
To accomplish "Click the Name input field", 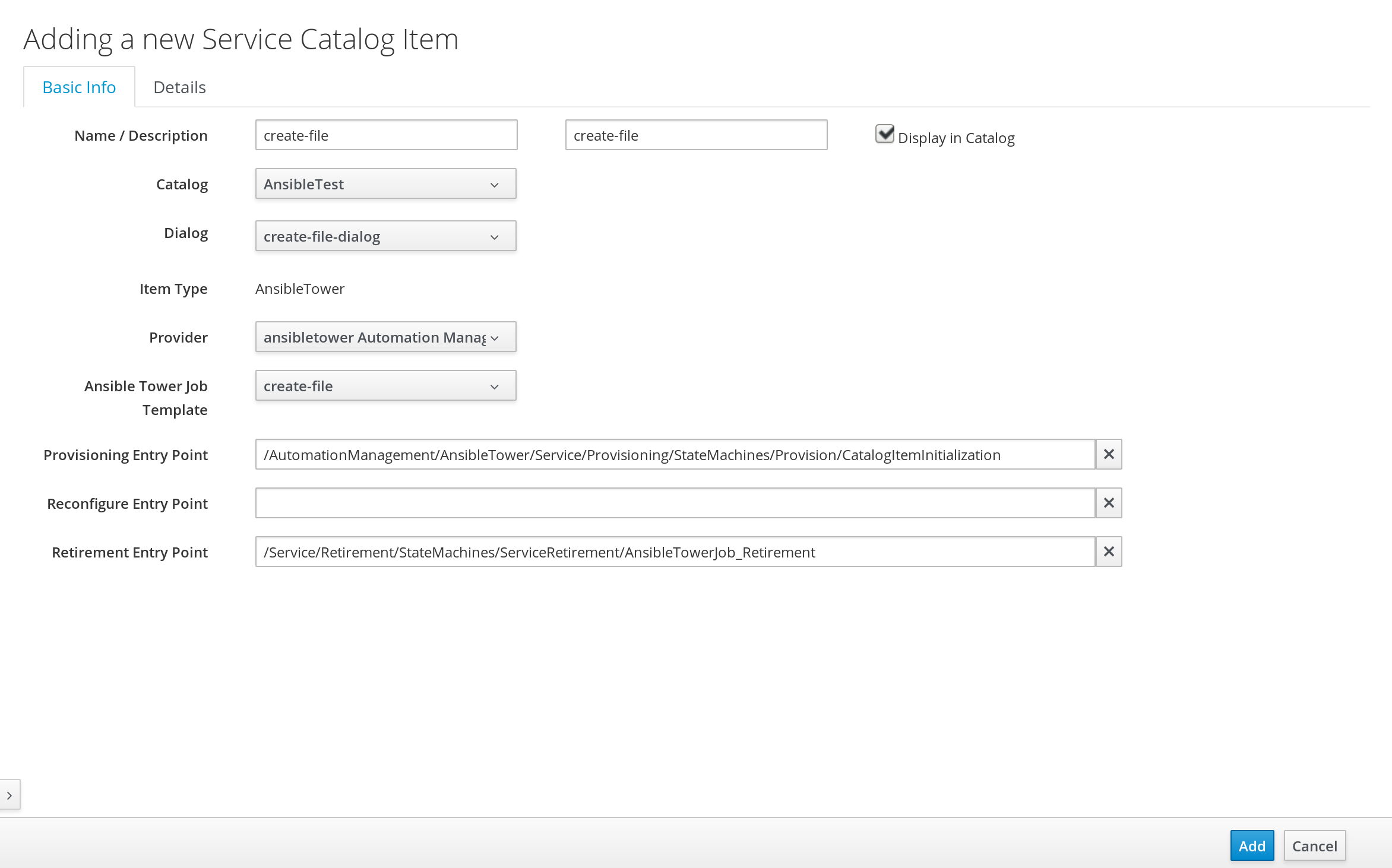I will tap(386, 135).
